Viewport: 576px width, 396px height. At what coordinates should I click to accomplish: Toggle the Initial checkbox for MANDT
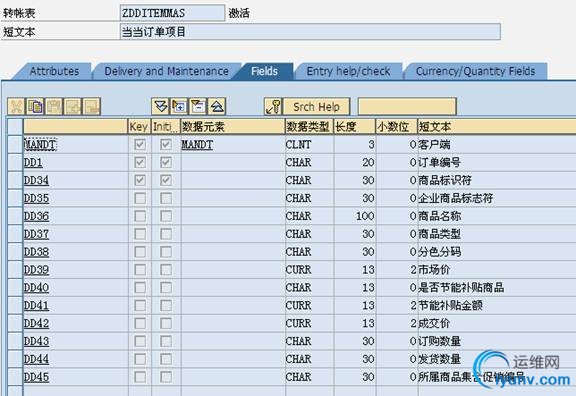pos(166,144)
